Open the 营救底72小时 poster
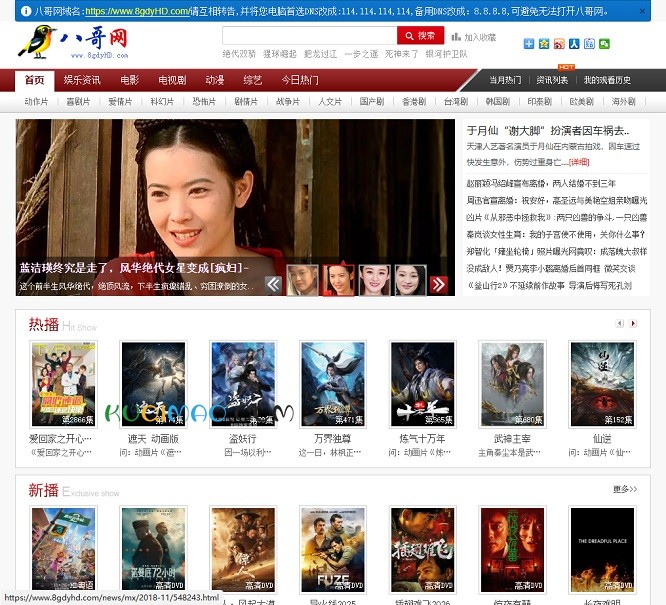This screenshot has width=666, height=605. click(x=153, y=549)
